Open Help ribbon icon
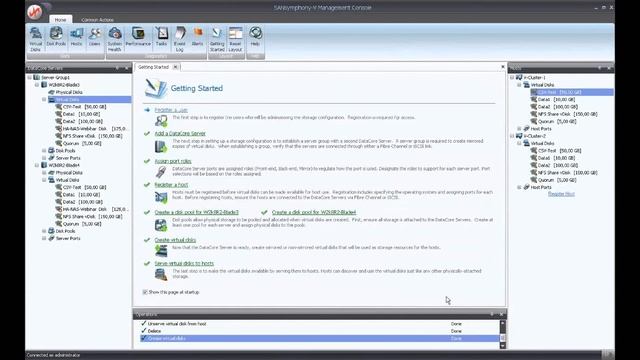This screenshot has width=640, height=360. tap(255, 36)
